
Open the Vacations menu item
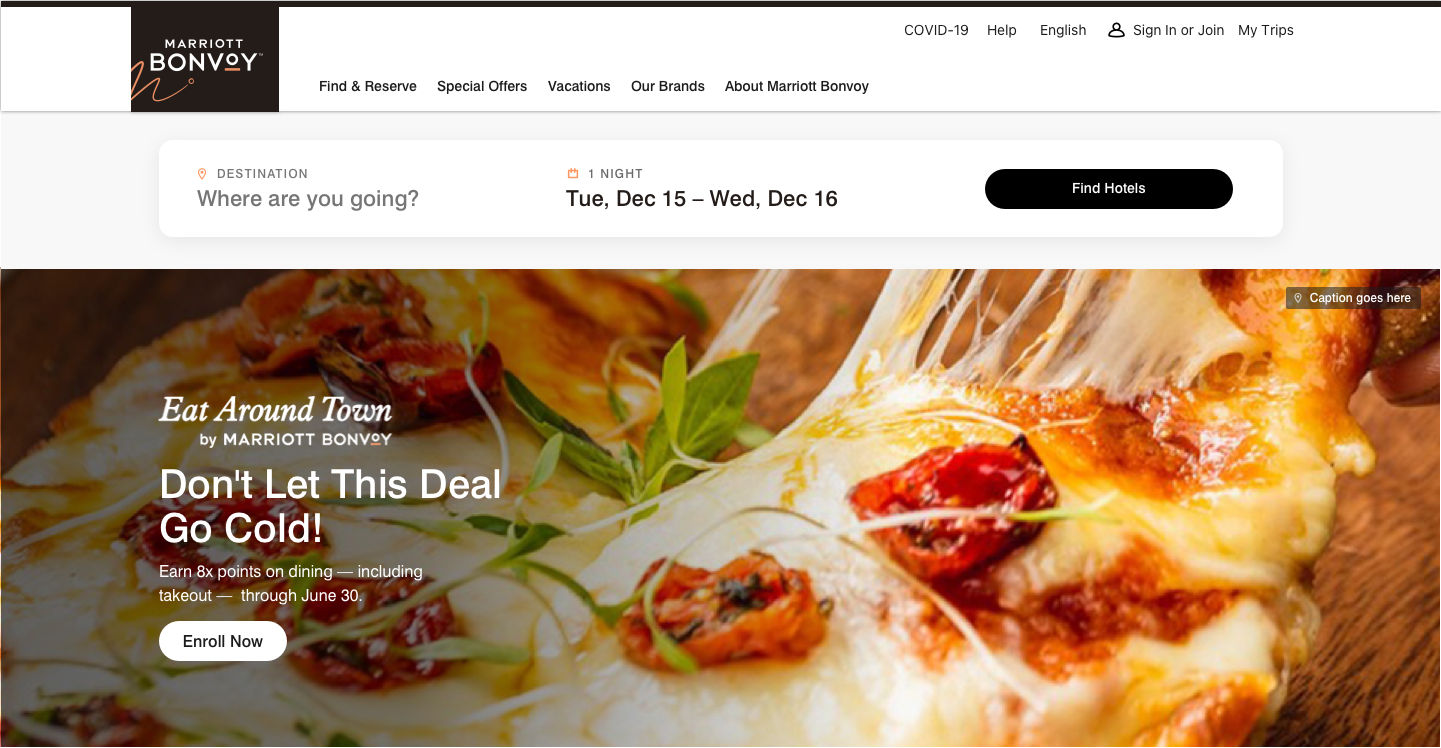(579, 86)
